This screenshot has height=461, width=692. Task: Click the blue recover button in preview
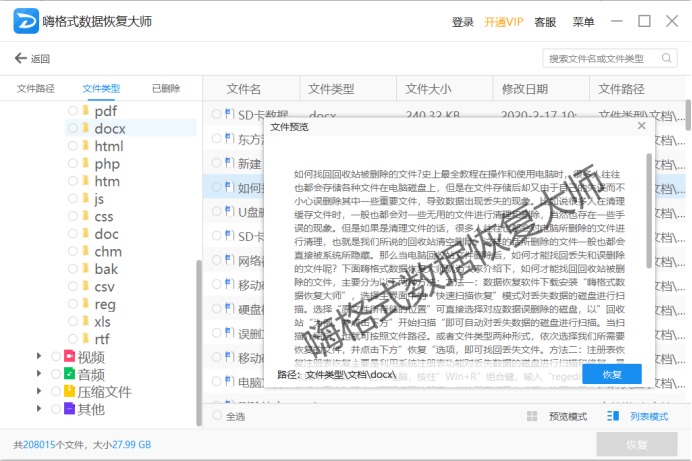tap(612, 374)
